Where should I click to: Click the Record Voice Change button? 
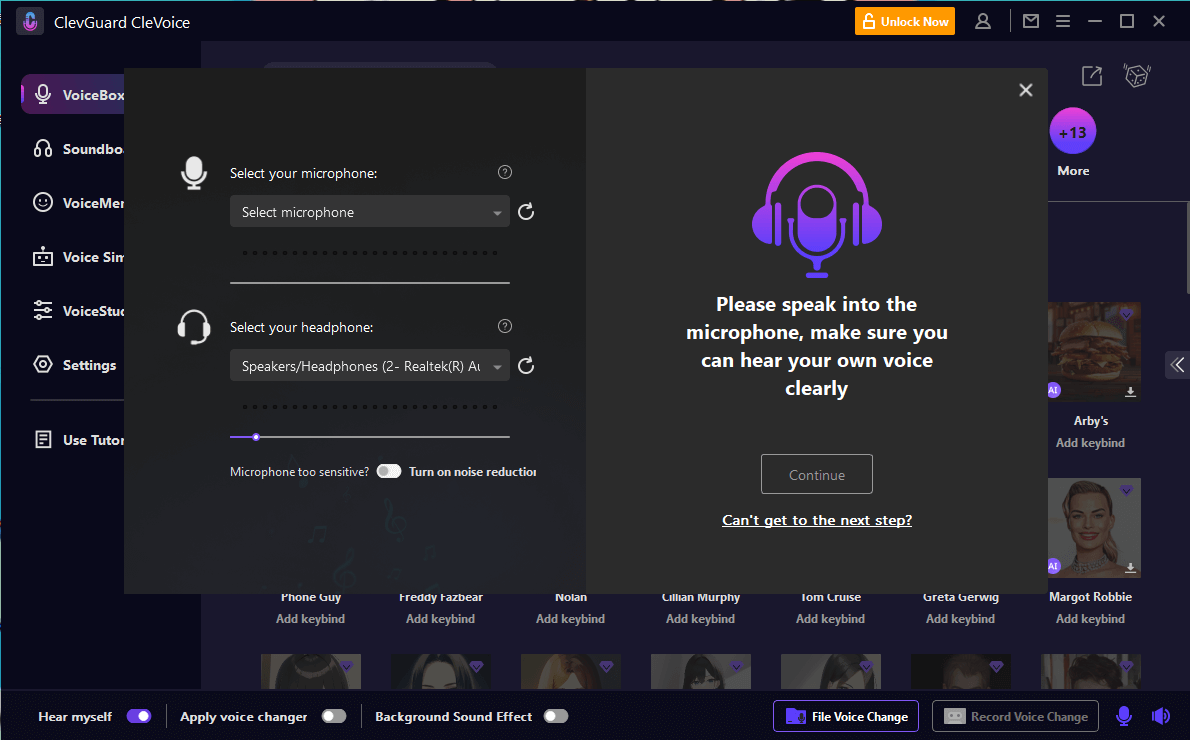[1015, 716]
